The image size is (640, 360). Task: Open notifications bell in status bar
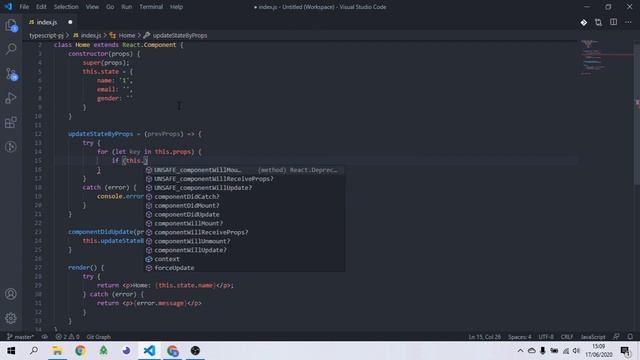coord(630,337)
